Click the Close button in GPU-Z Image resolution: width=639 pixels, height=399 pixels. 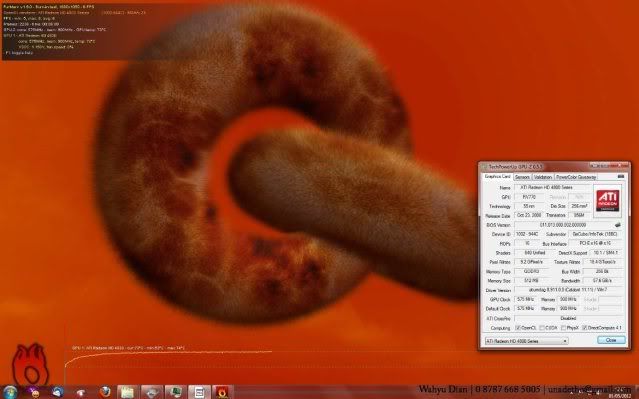611,340
